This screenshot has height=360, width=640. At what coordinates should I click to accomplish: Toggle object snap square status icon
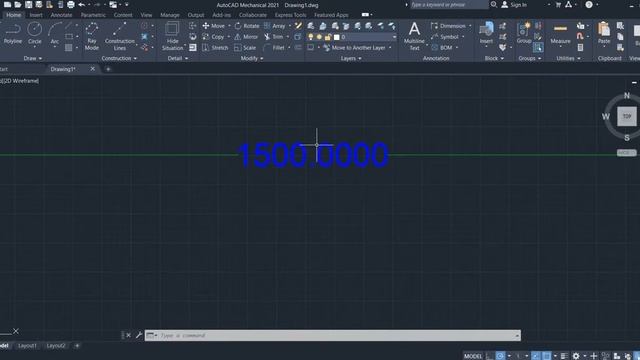(547, 356)
